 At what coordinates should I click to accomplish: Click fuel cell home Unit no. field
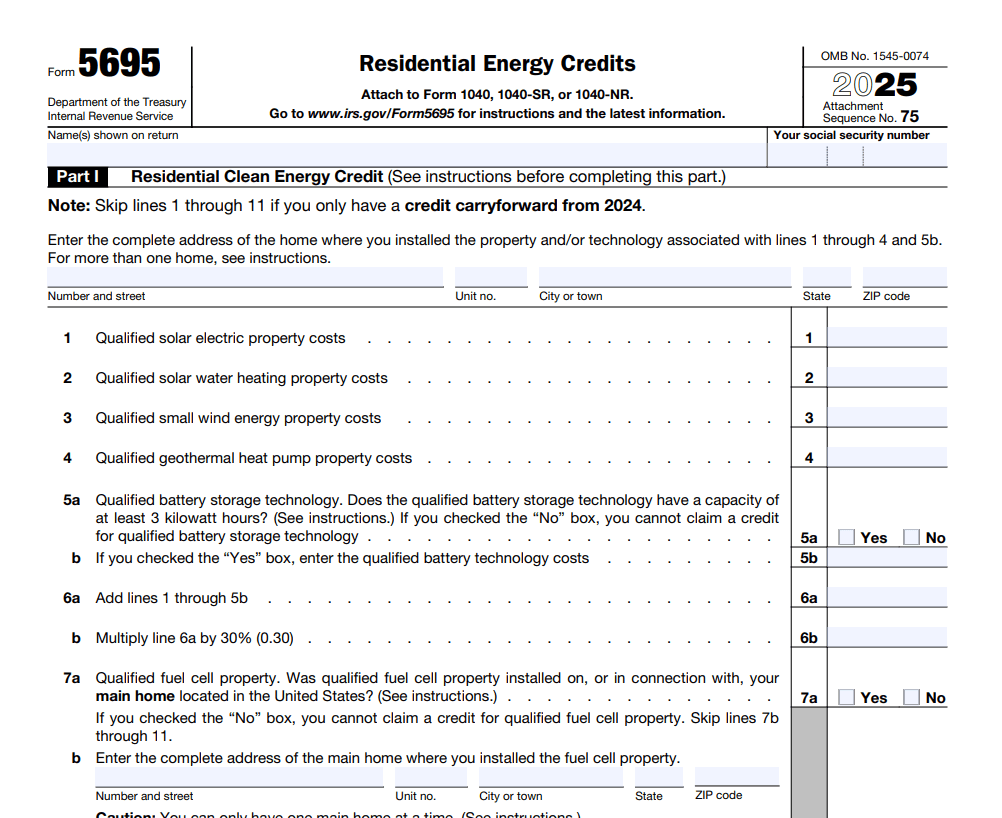[431, 776]
